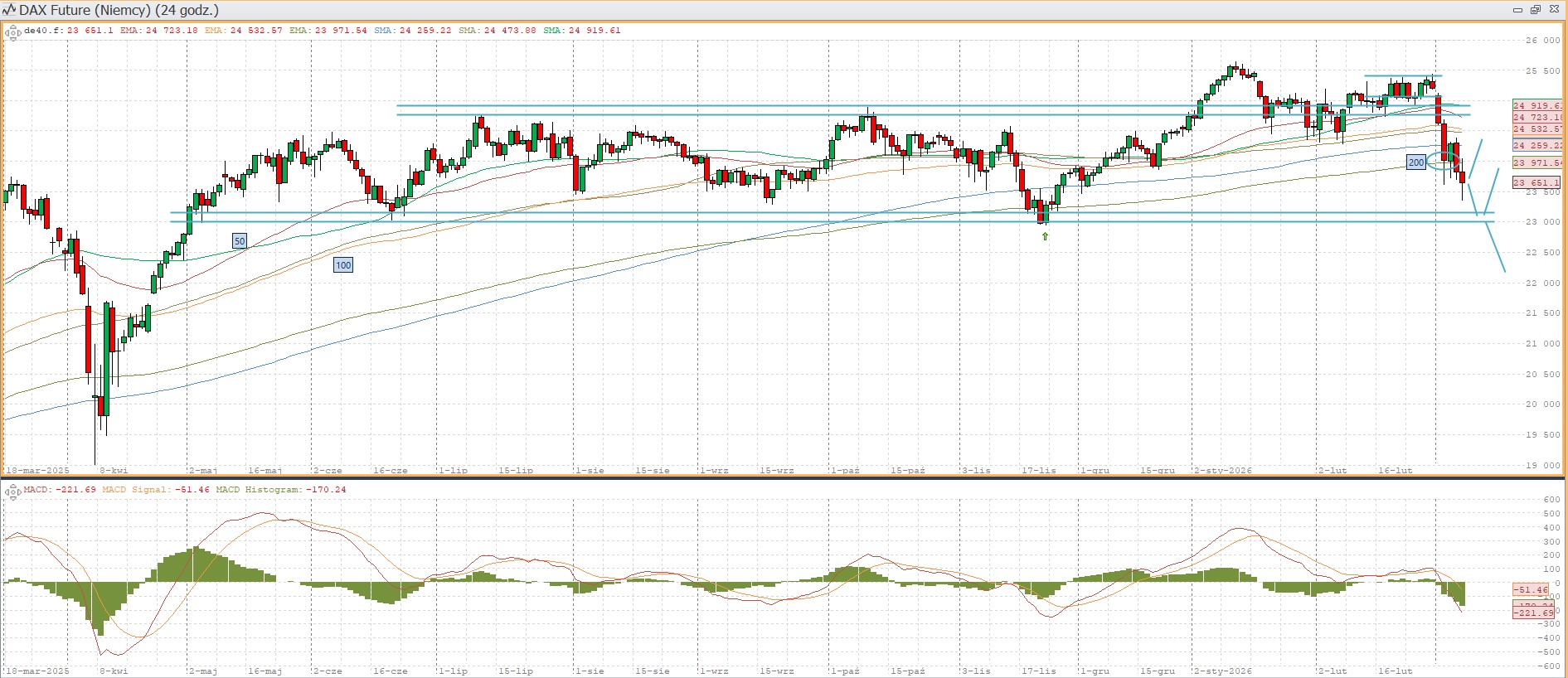Click the 24 259.22 blue SMA axis tag
Image resolution: width=1568 pixels, height=678 pixels.
(x=1536, y=145)
